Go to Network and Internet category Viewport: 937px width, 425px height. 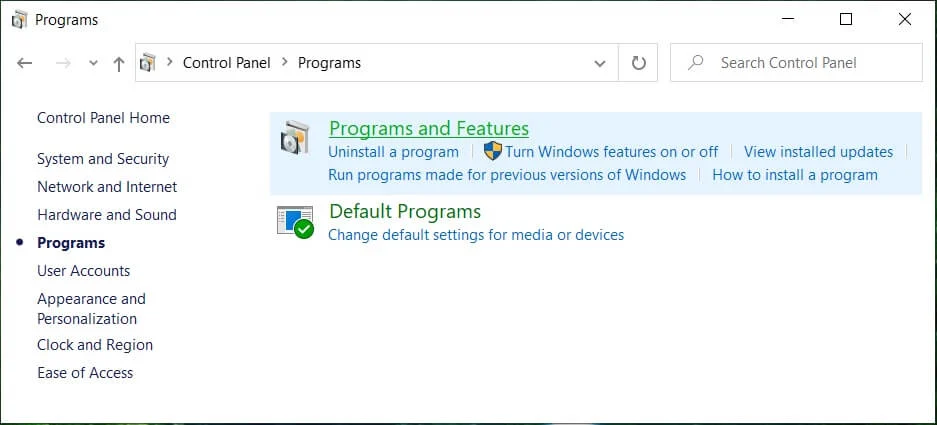point(107,187)
